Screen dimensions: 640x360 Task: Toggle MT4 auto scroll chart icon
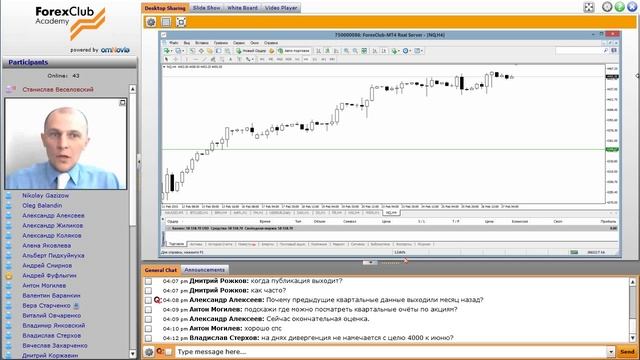(375, 51)
